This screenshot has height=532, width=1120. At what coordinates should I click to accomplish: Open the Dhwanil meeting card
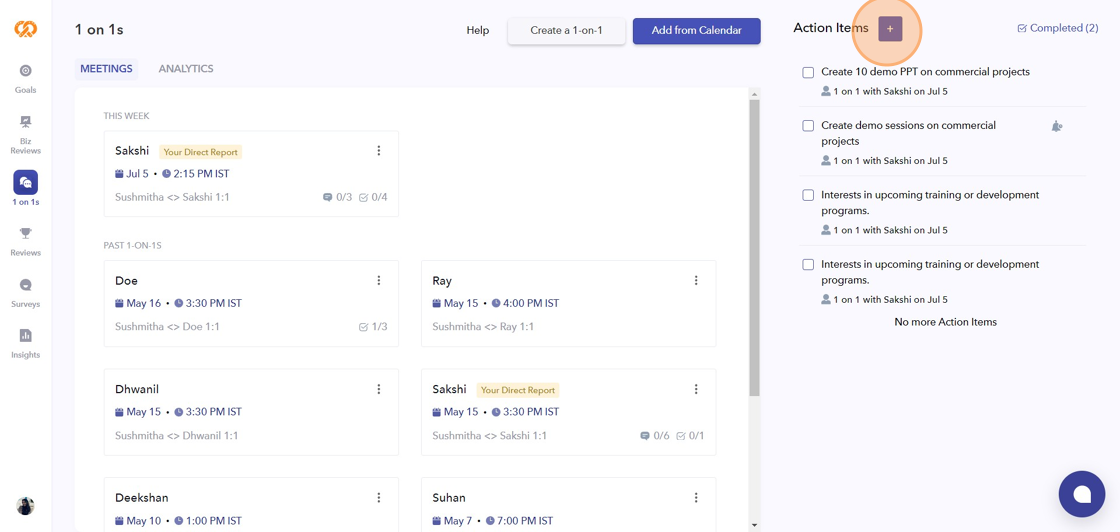click(251, 412)
